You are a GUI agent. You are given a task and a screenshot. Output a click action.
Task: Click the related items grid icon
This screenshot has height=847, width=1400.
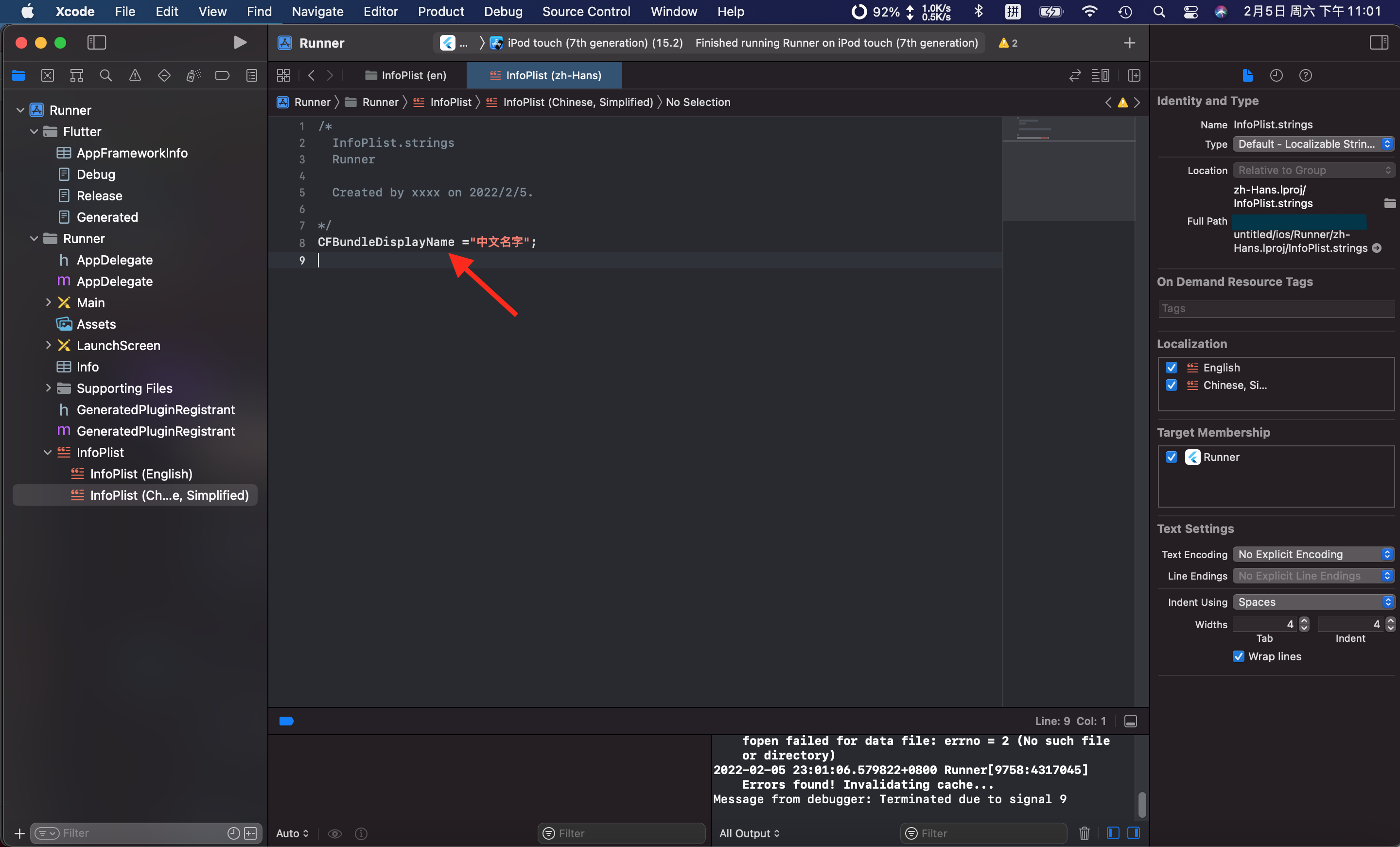coord(283,75)
